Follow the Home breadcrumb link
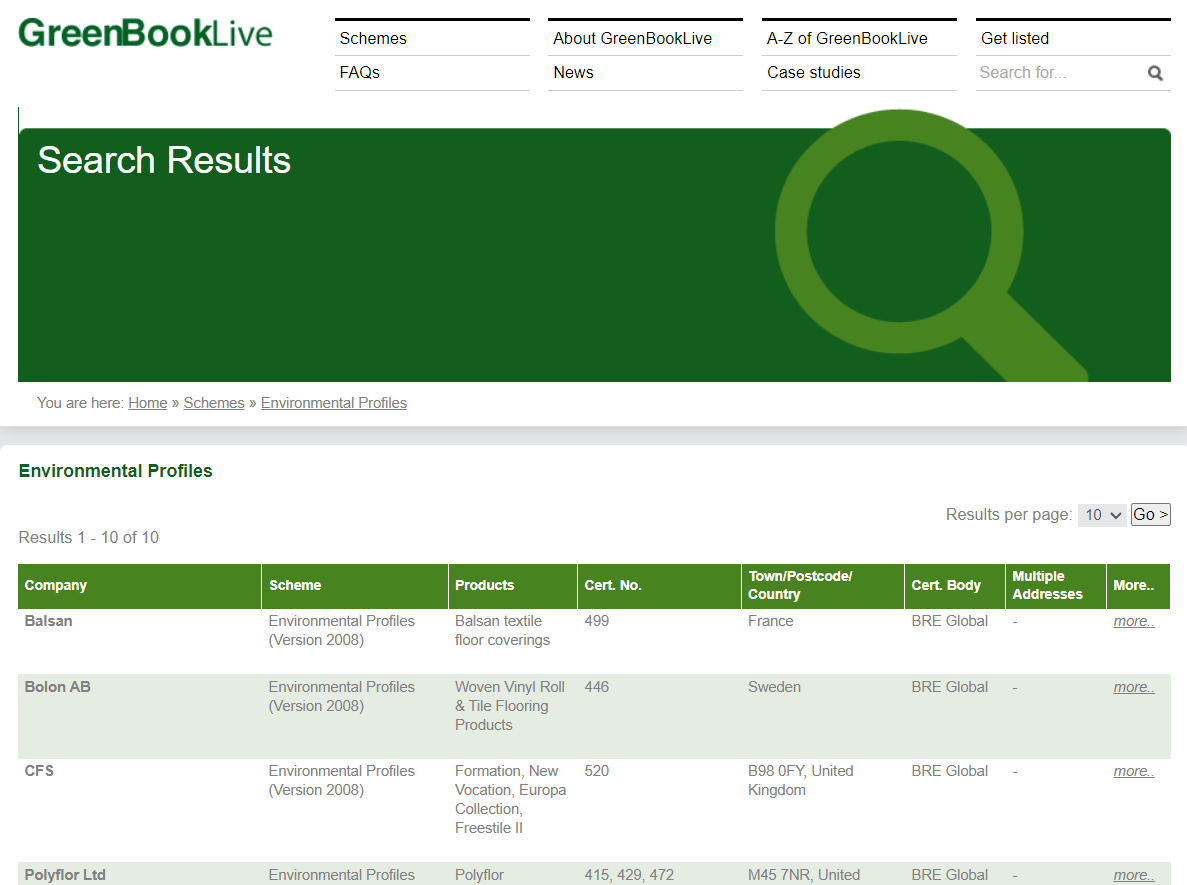This screenshot has width=1187, height=885. [x=148, y=403]
